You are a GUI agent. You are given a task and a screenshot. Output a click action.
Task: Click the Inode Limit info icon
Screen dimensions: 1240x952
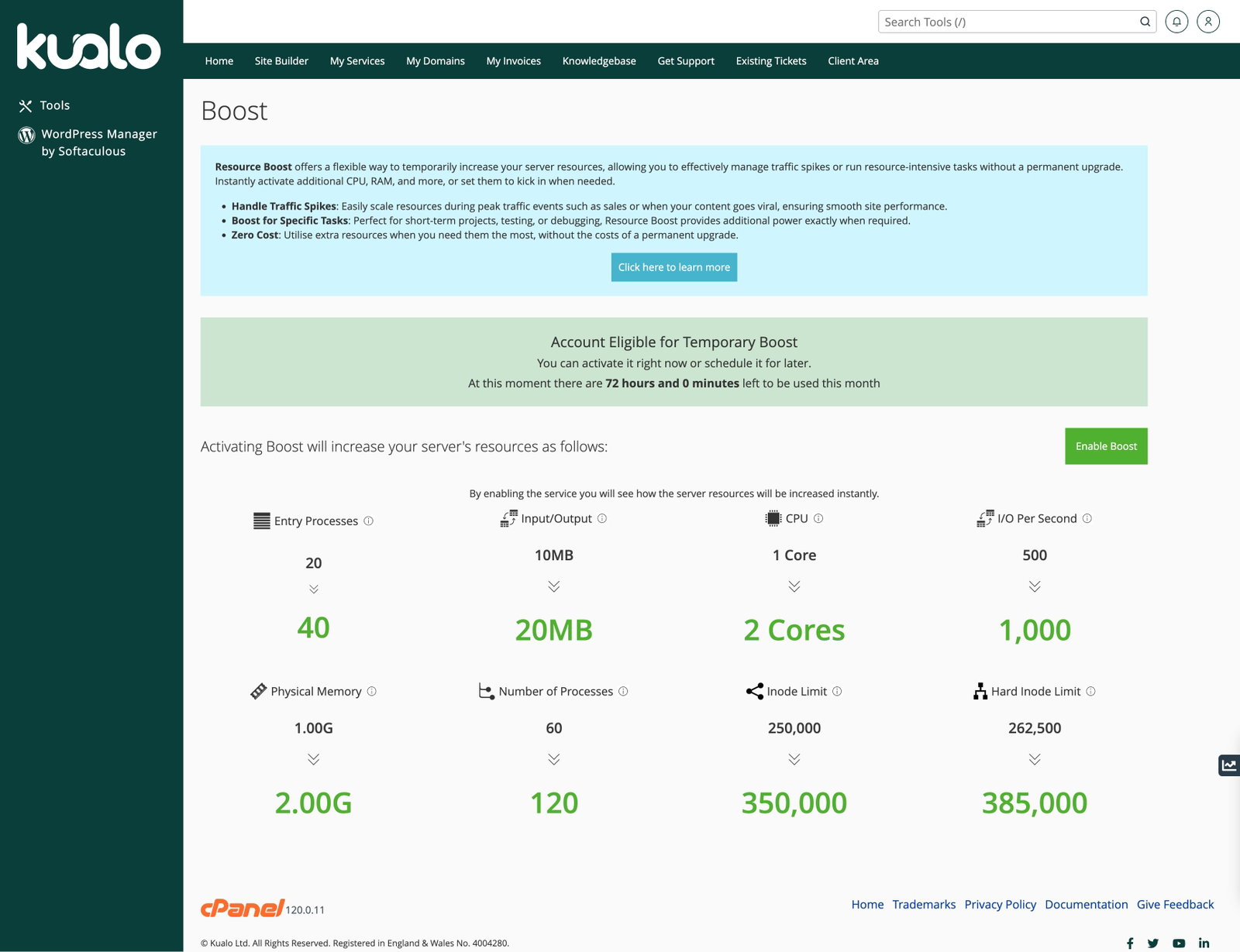[x=837, y=691]
